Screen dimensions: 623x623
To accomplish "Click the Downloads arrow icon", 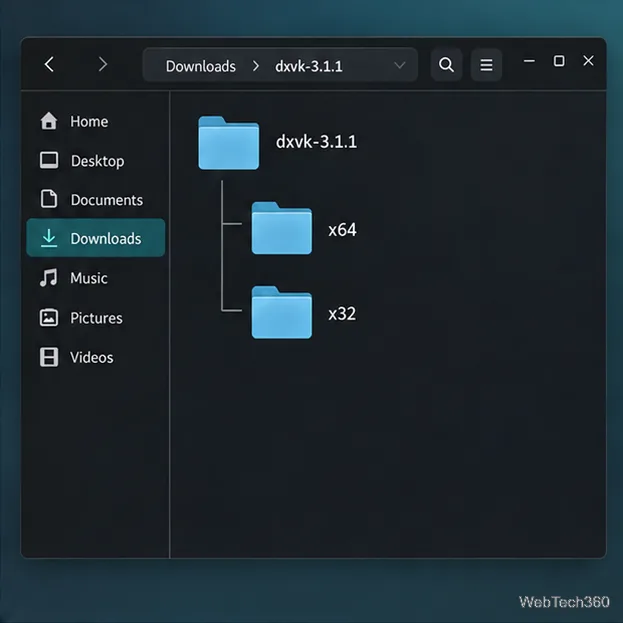I will [49, 238].
